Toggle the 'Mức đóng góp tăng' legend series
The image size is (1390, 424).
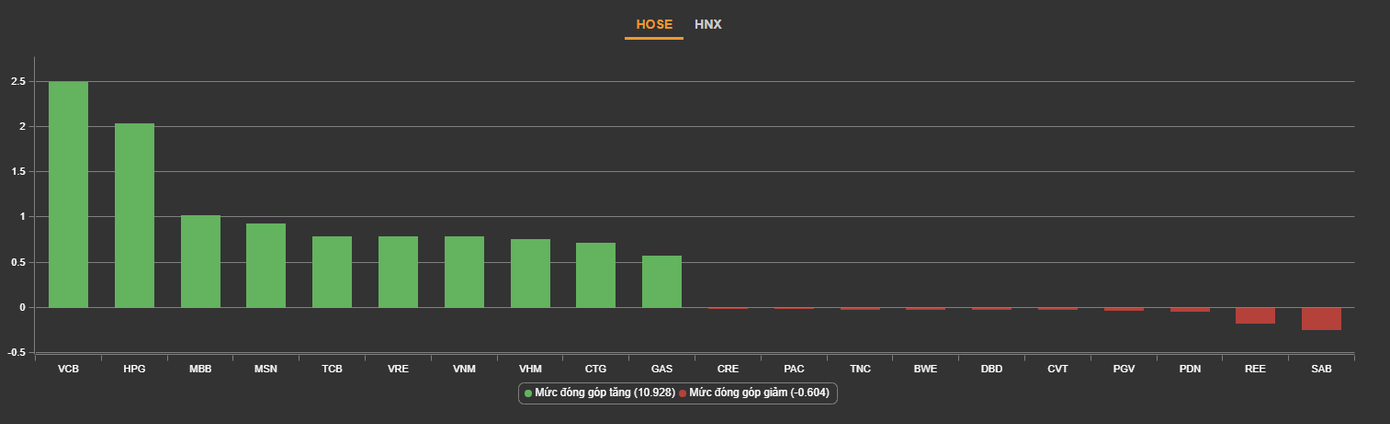(x=598, y=393)
